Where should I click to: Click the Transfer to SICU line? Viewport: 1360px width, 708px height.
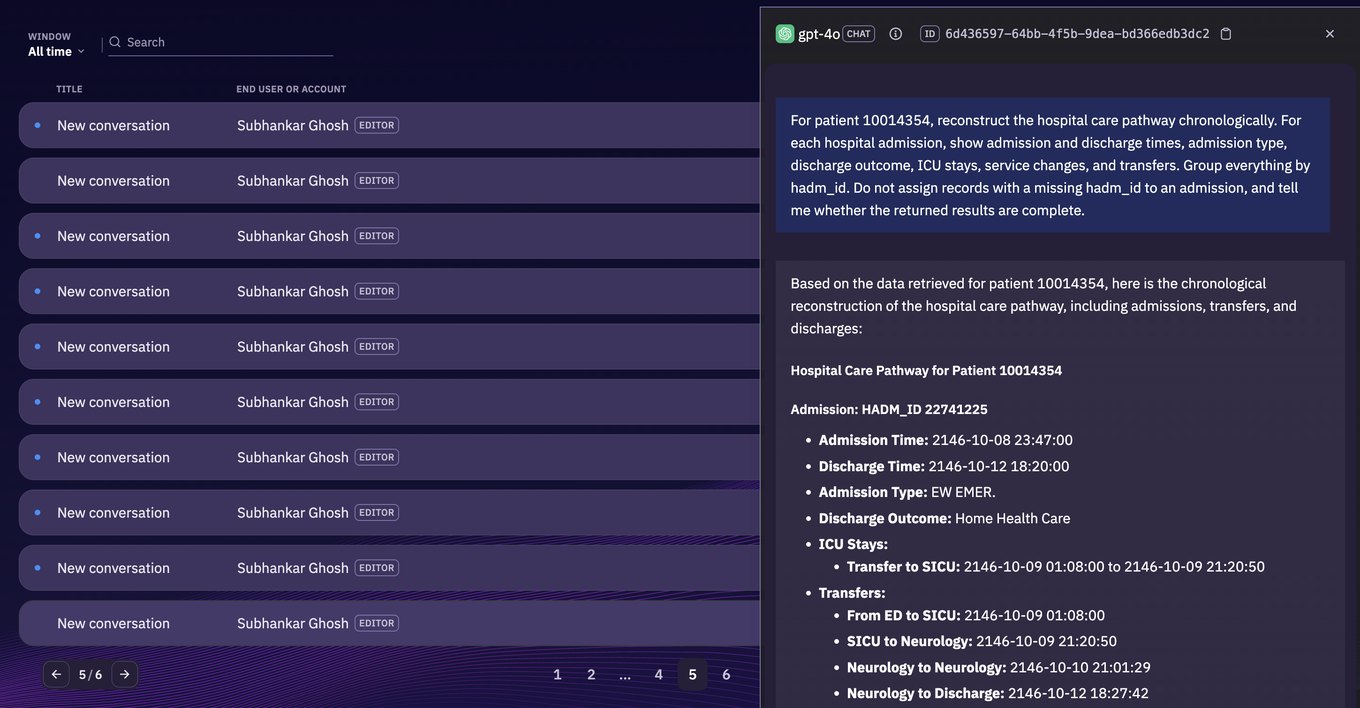click(x=1056, y=567)
